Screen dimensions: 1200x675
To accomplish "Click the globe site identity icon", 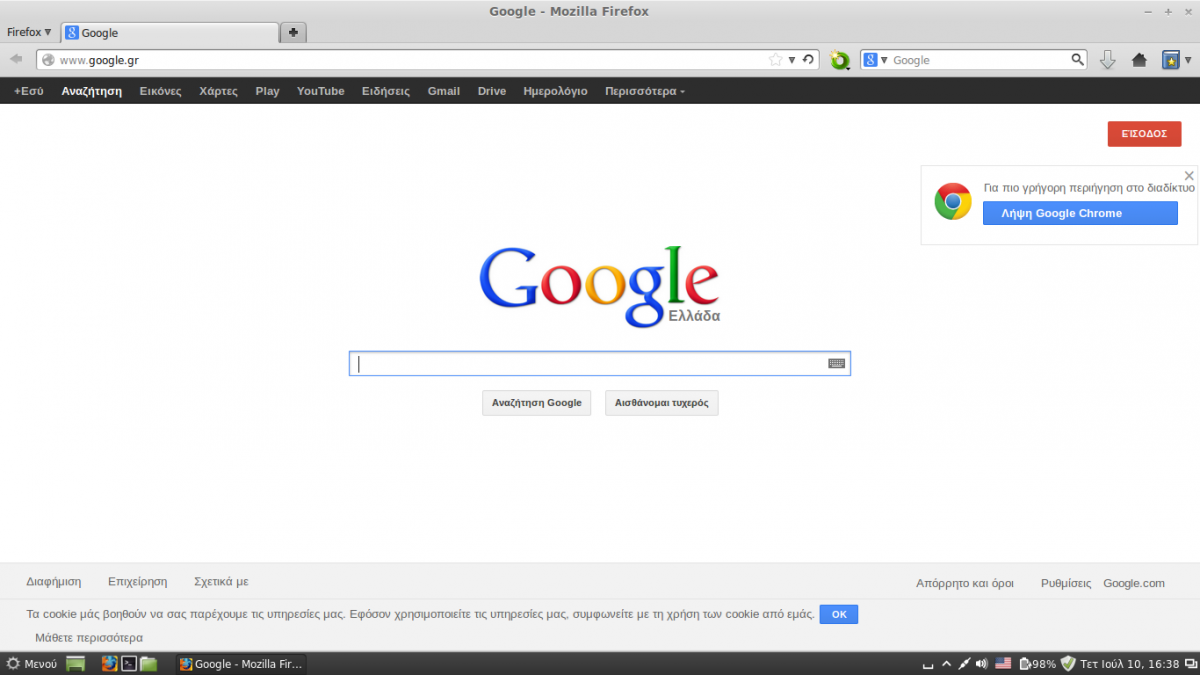I will (47, 60).
